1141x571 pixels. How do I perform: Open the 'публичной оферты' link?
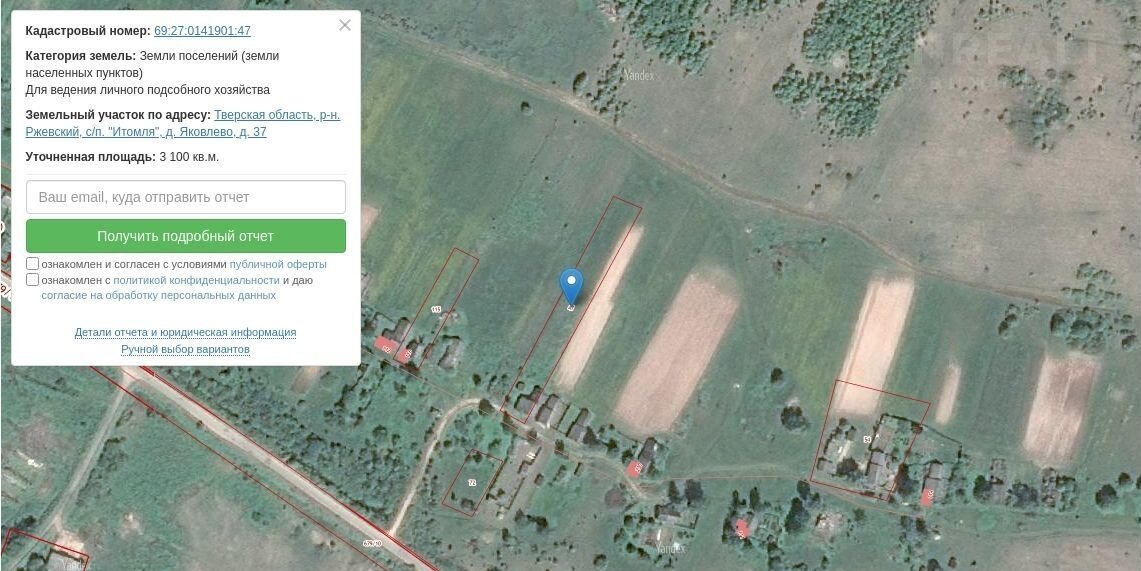tap(278, 264)
